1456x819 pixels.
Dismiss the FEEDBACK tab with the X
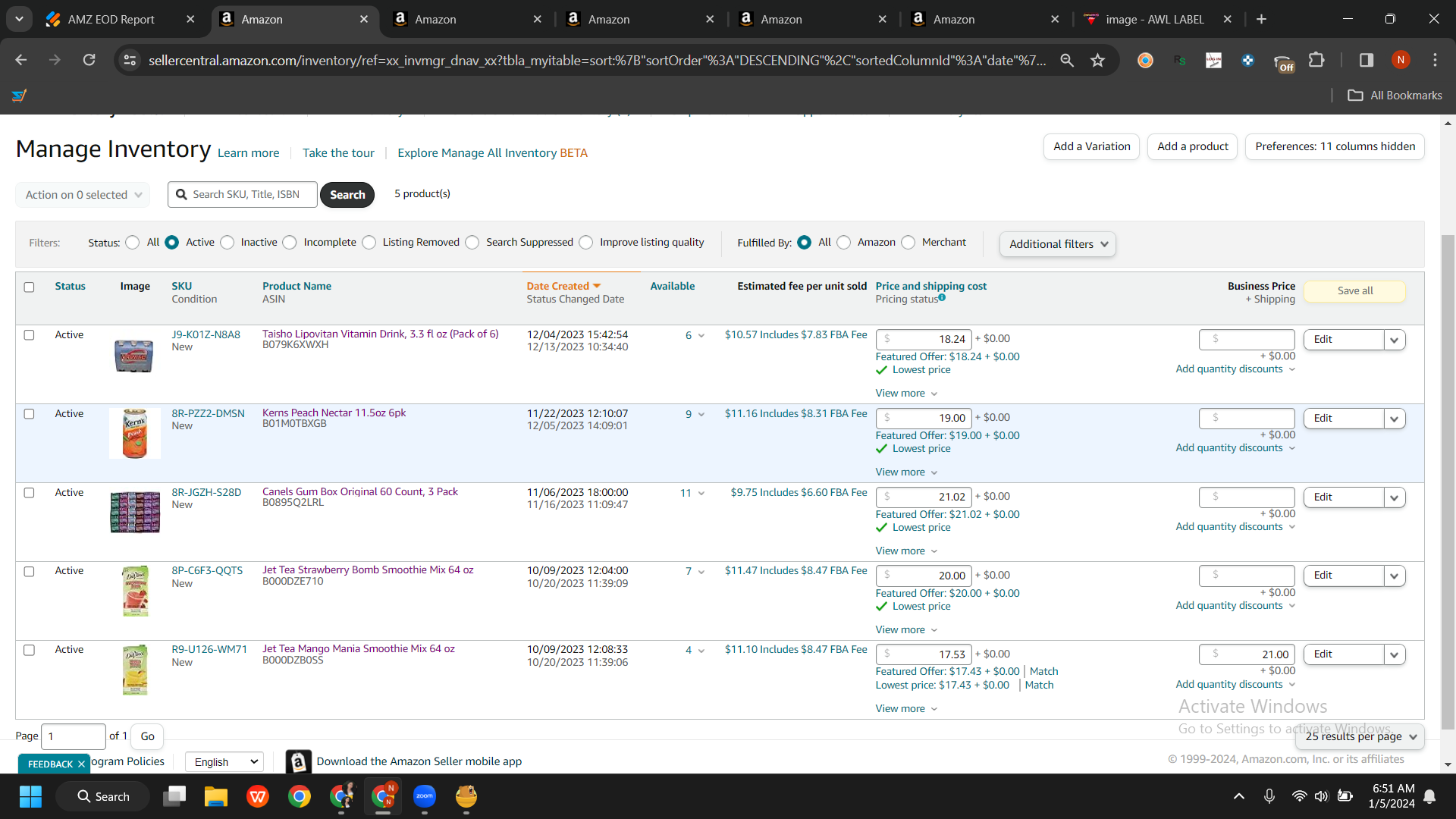click(x=81, y=764)
